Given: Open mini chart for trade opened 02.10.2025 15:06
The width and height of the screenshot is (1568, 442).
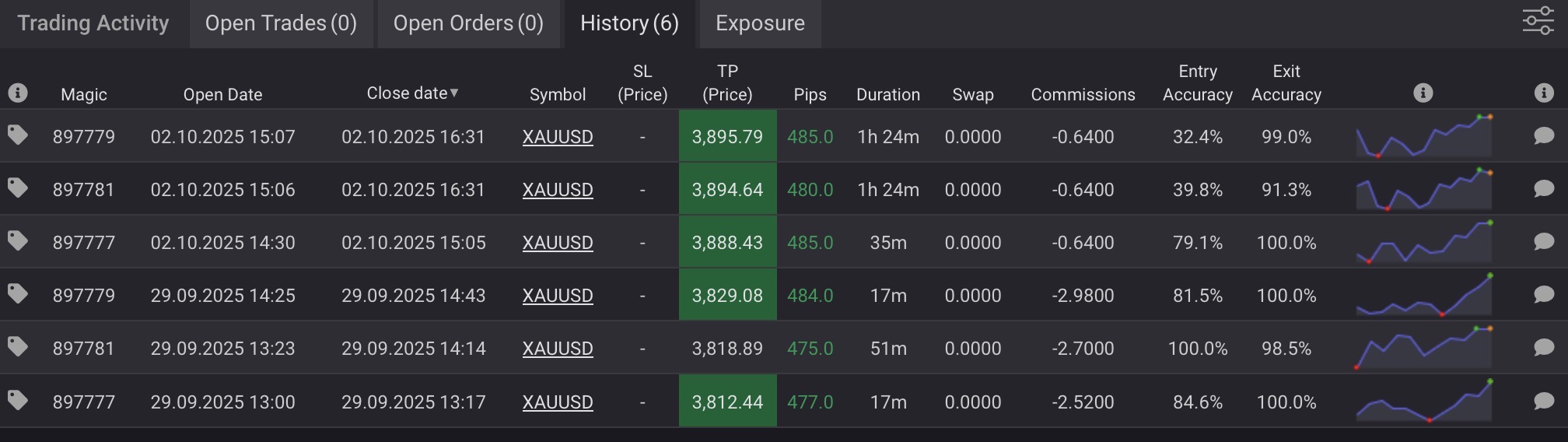Looking at the screenshot, I should (1424, 190).
